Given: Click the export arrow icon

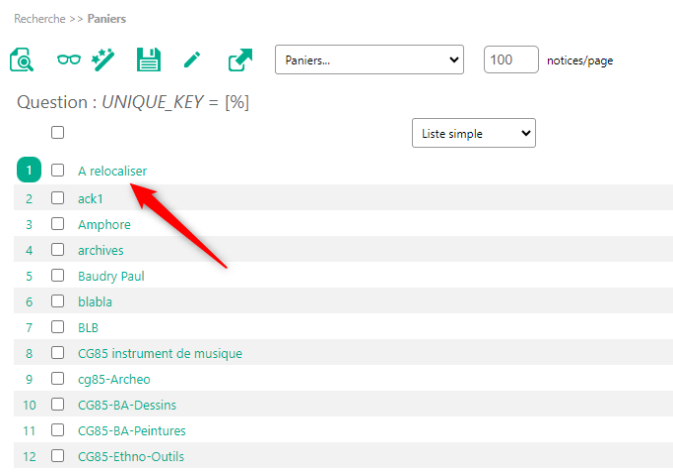Looking at the screenshot, I should pos(240,60).
